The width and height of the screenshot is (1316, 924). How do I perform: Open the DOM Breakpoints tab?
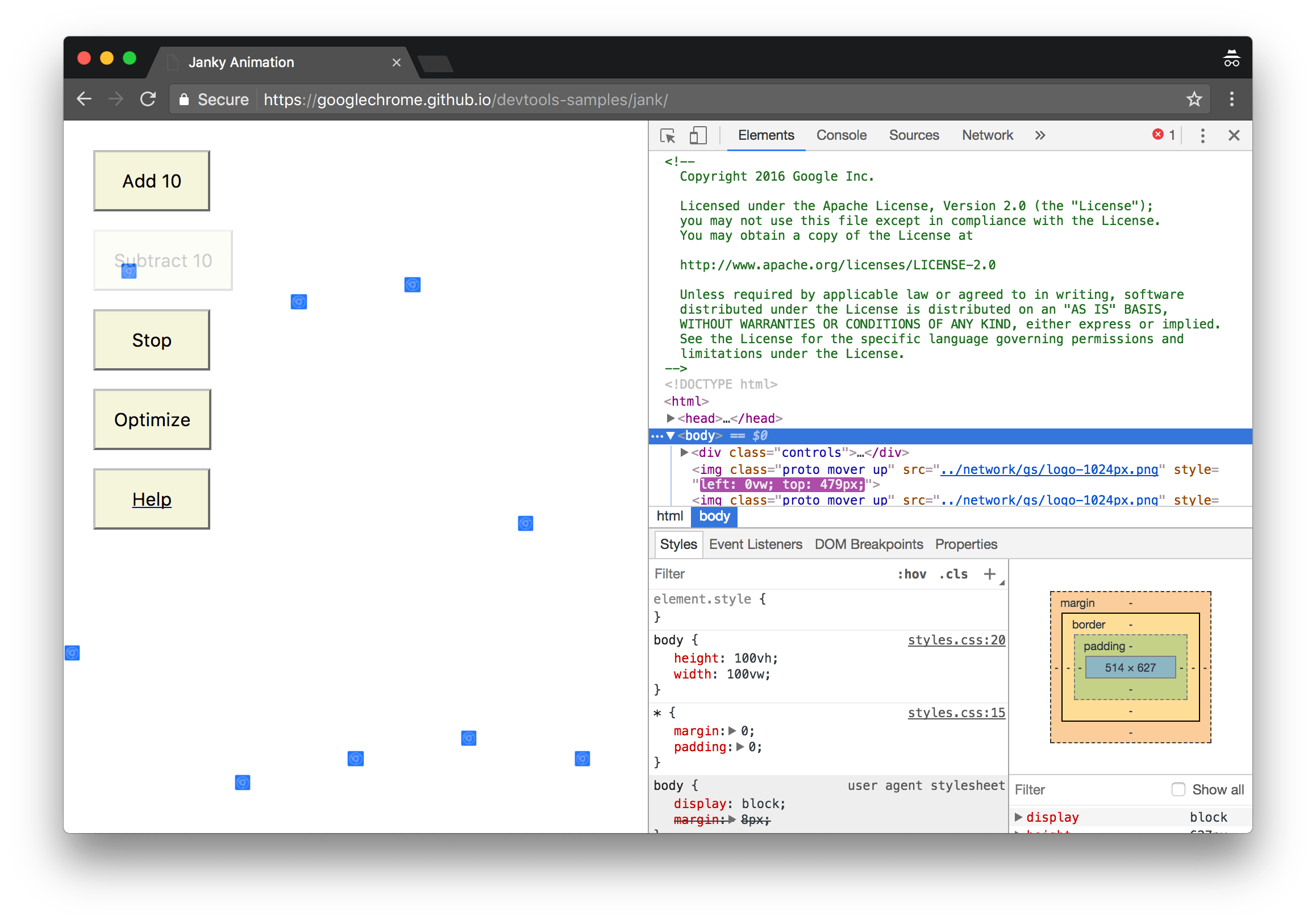pyautogui.click(x=868, y=544)
